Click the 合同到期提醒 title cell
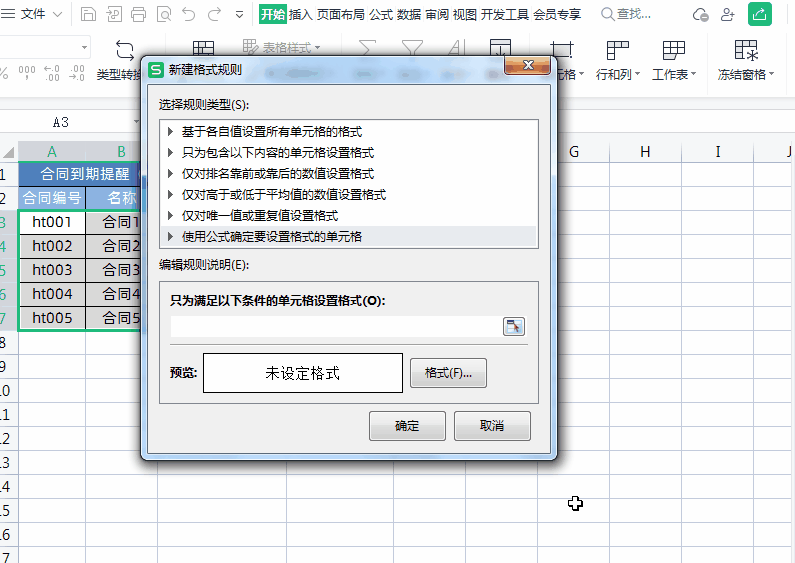Viewport: 795px width, 563px height. point(80,174)
